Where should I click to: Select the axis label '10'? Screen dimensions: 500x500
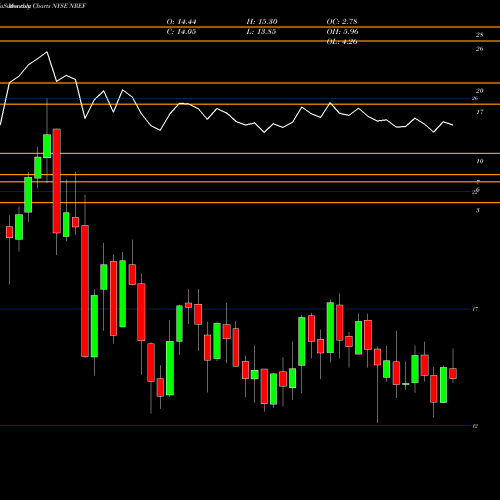click(479, 161)
